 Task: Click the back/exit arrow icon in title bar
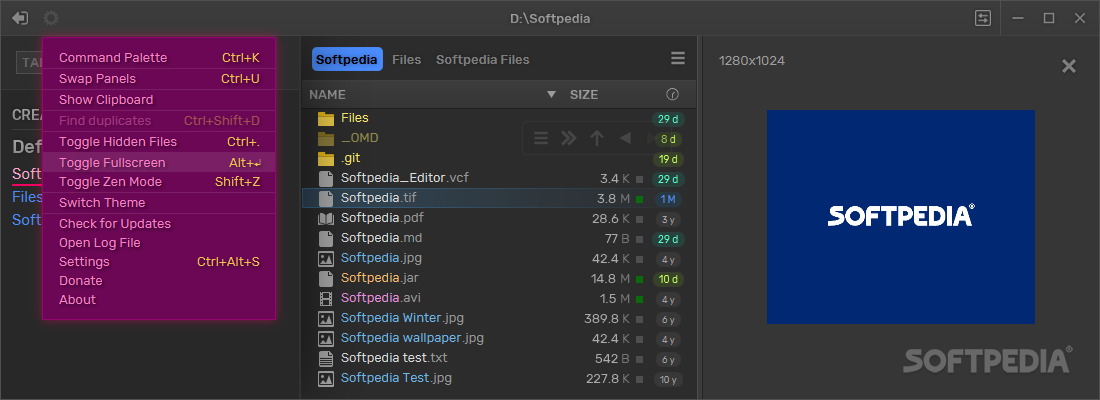pyautogui.click(x=20, y=18)
